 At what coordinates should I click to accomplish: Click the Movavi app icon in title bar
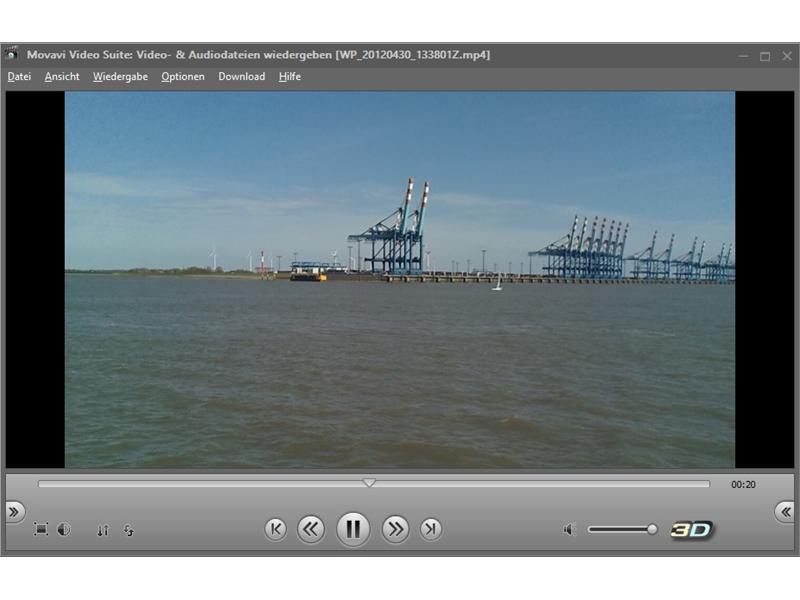(x=12, y=54)
